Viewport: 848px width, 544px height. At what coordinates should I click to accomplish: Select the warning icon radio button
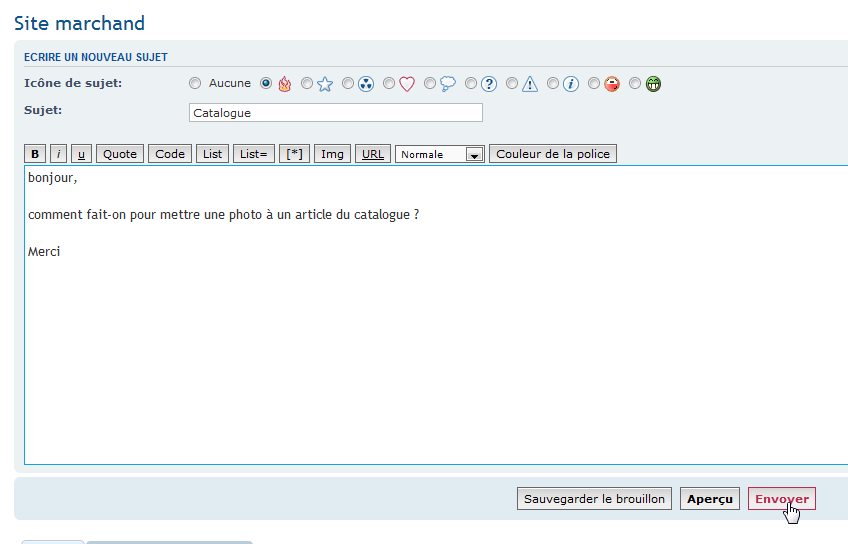(512, 83)
